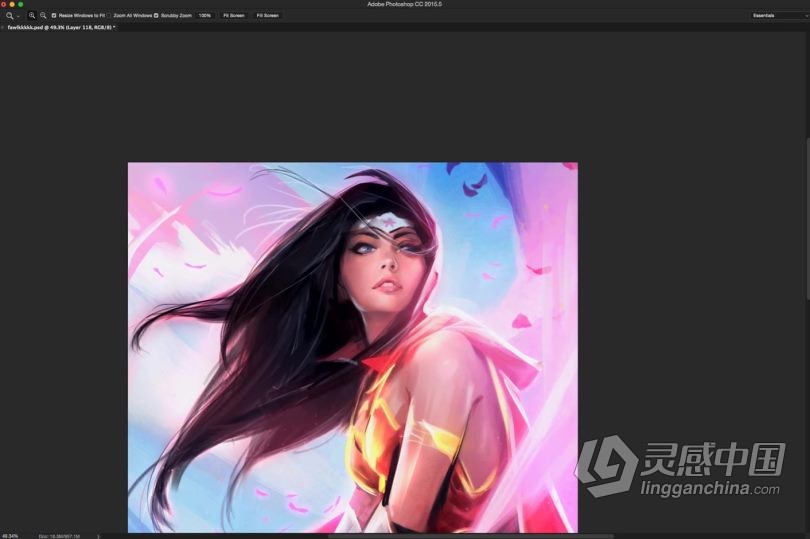Select the fawlkkkkk.psd document tab
This screenshot has width=810, height=539.
click(x=62, y=27)
